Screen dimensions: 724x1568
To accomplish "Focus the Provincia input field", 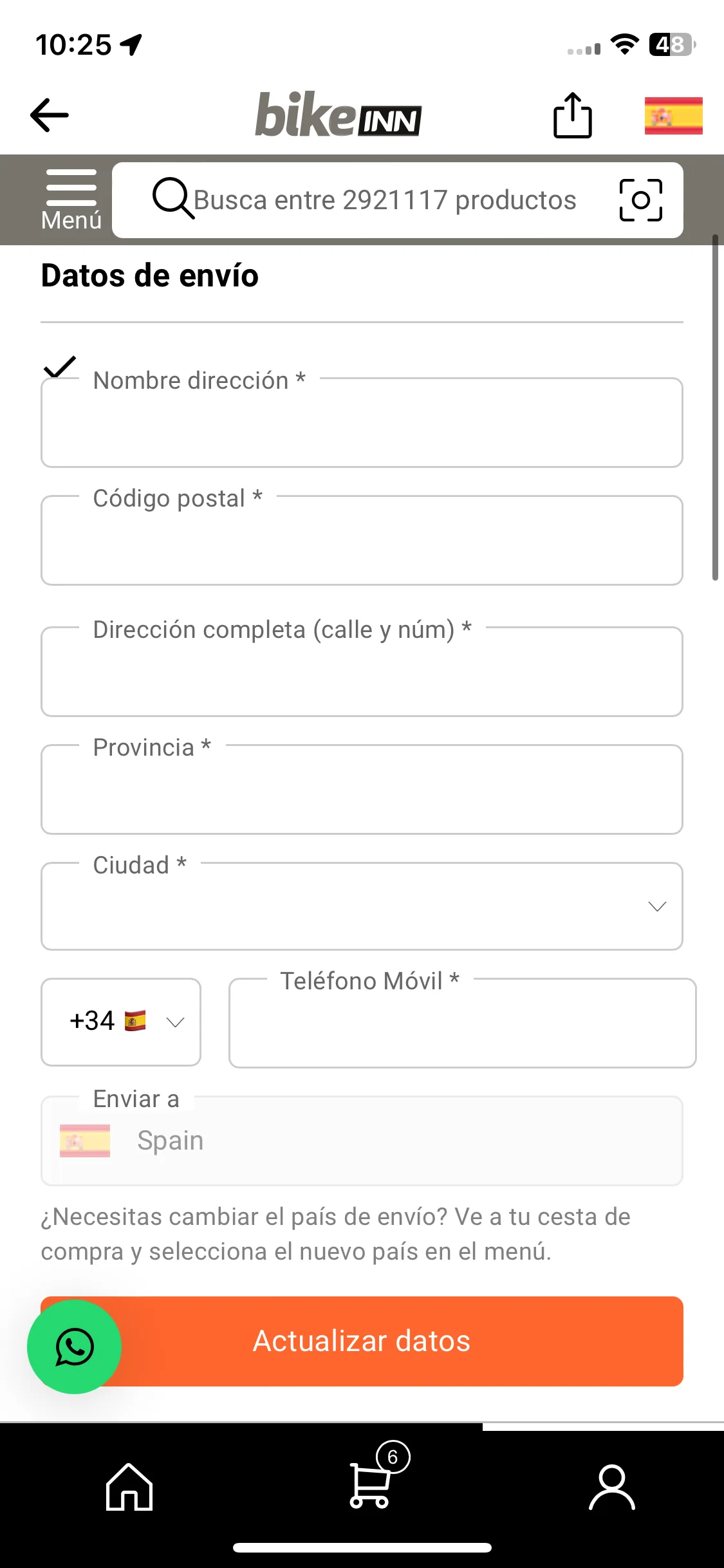I will click(x=362, y=789).
